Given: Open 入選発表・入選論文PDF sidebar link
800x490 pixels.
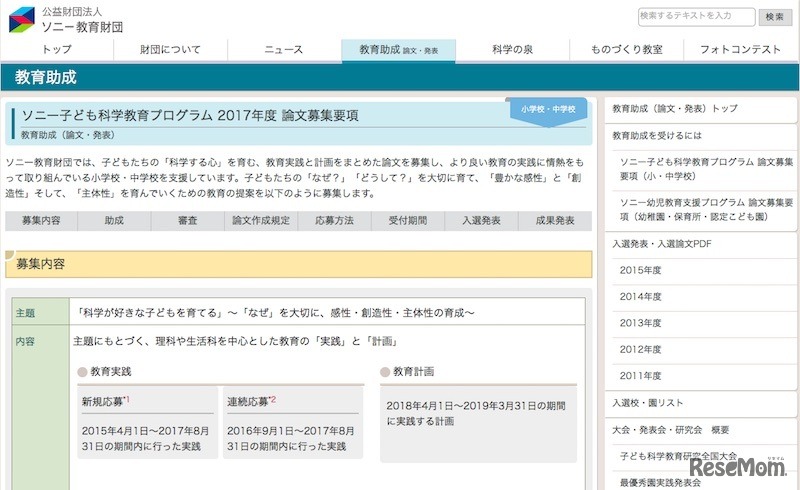Looking at the screenshot, I should click(x=662, y=244).
